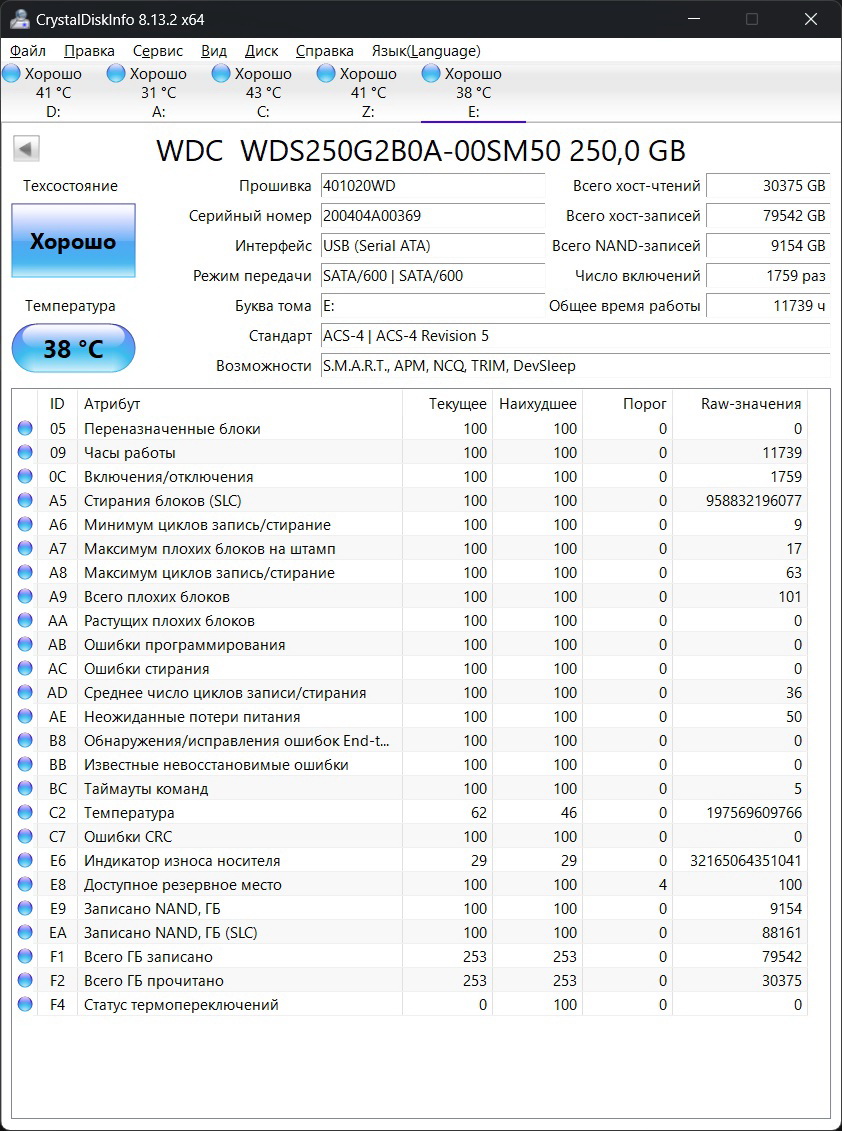Click status orb for Доступное резервное место row
Screen dimensions: 844x1131
point(25,884)
